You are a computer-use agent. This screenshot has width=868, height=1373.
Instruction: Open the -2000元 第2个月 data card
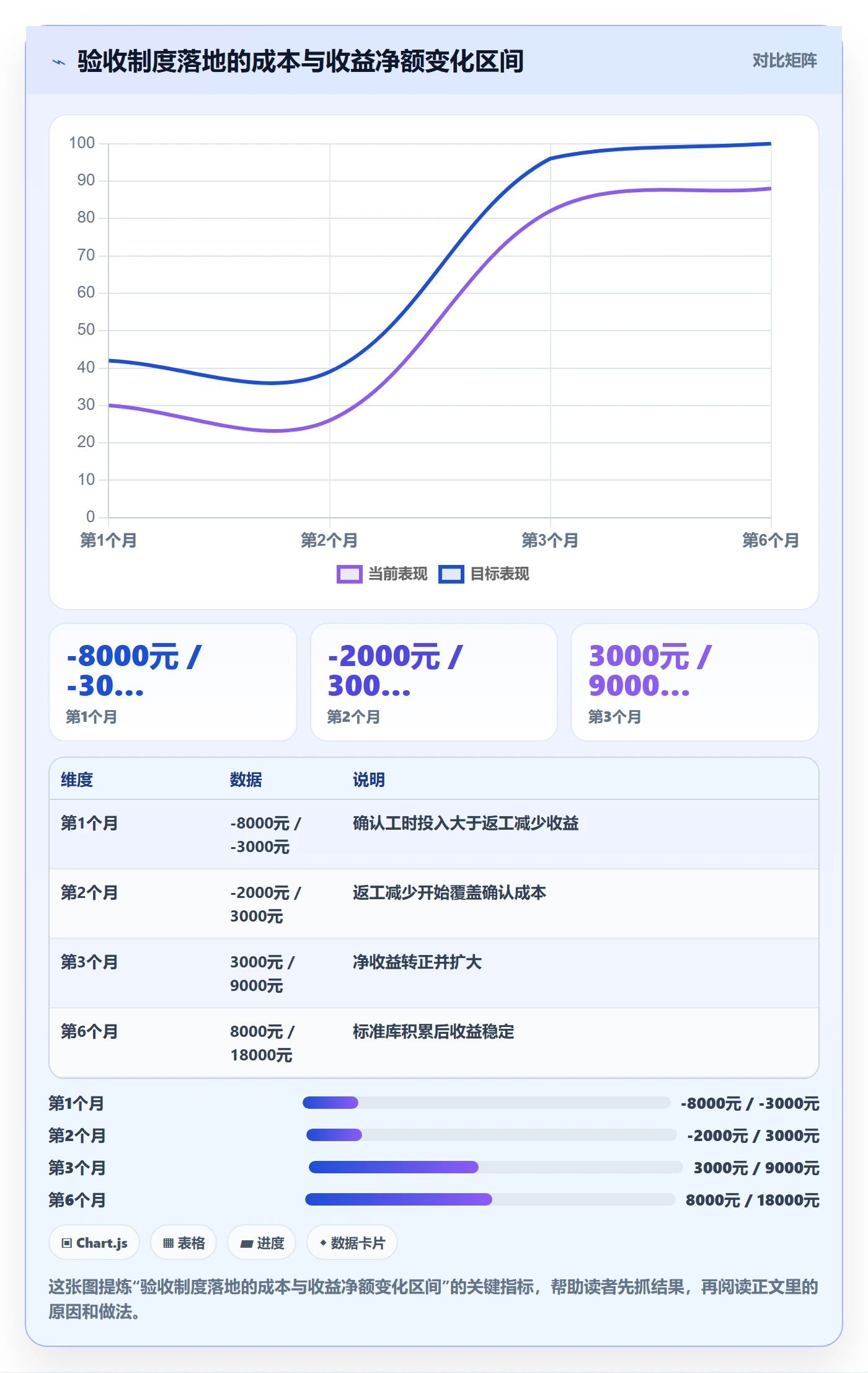pos(434,682)
